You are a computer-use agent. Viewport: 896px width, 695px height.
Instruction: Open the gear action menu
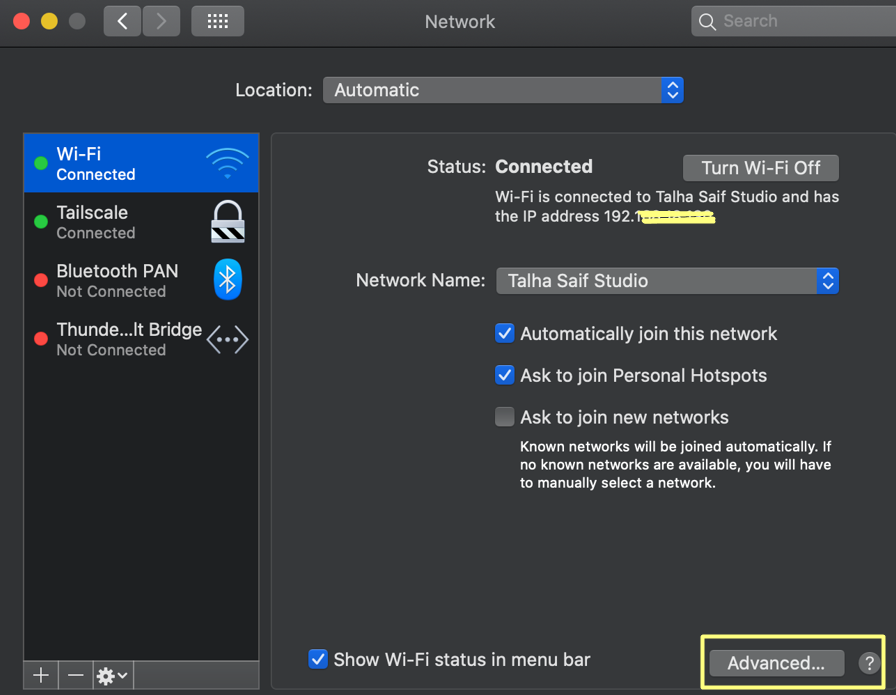(112, 676)
